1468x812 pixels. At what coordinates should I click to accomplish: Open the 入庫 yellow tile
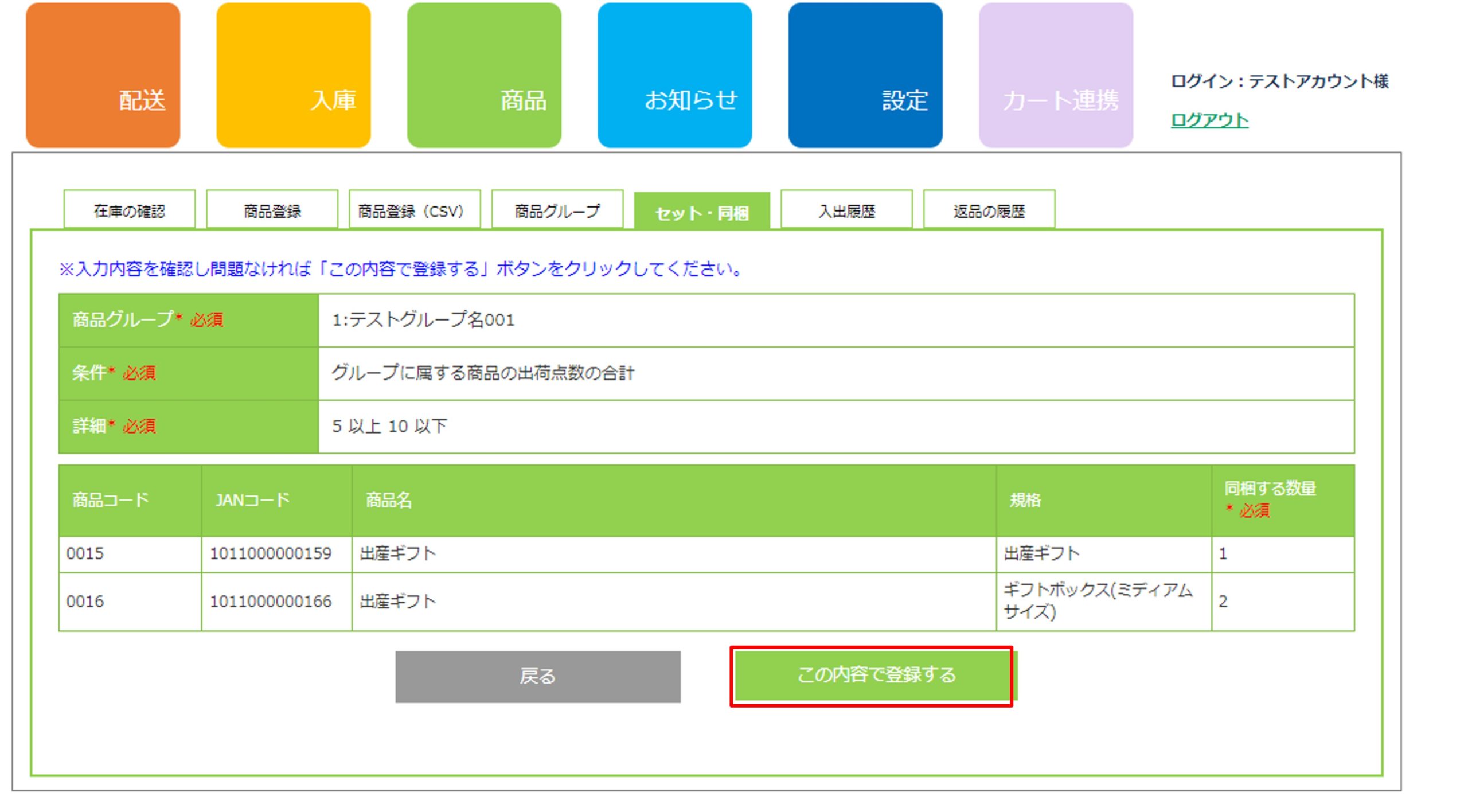tap(294, 75)
